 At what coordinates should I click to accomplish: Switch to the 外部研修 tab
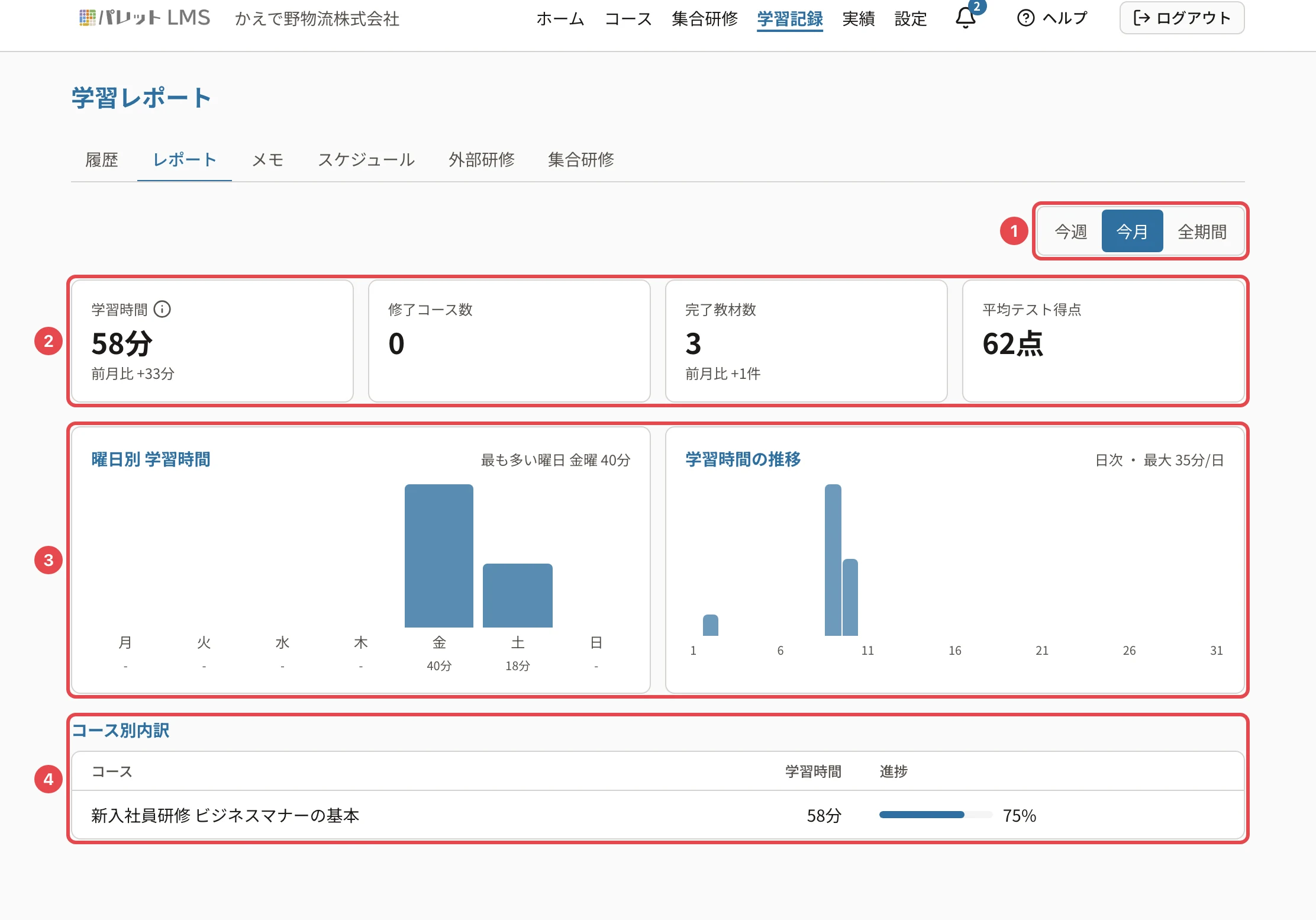click(x=482, y=160)
